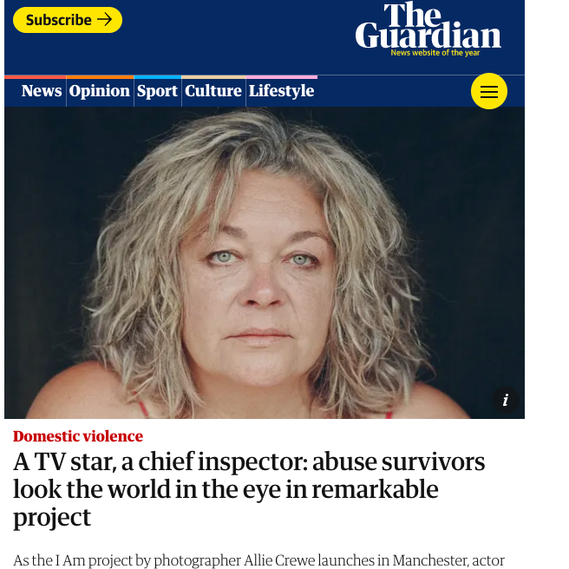Click the arrow icon inside Subscribe
The height and width of the screenshot is (569, 569).
tap(105, 20)
